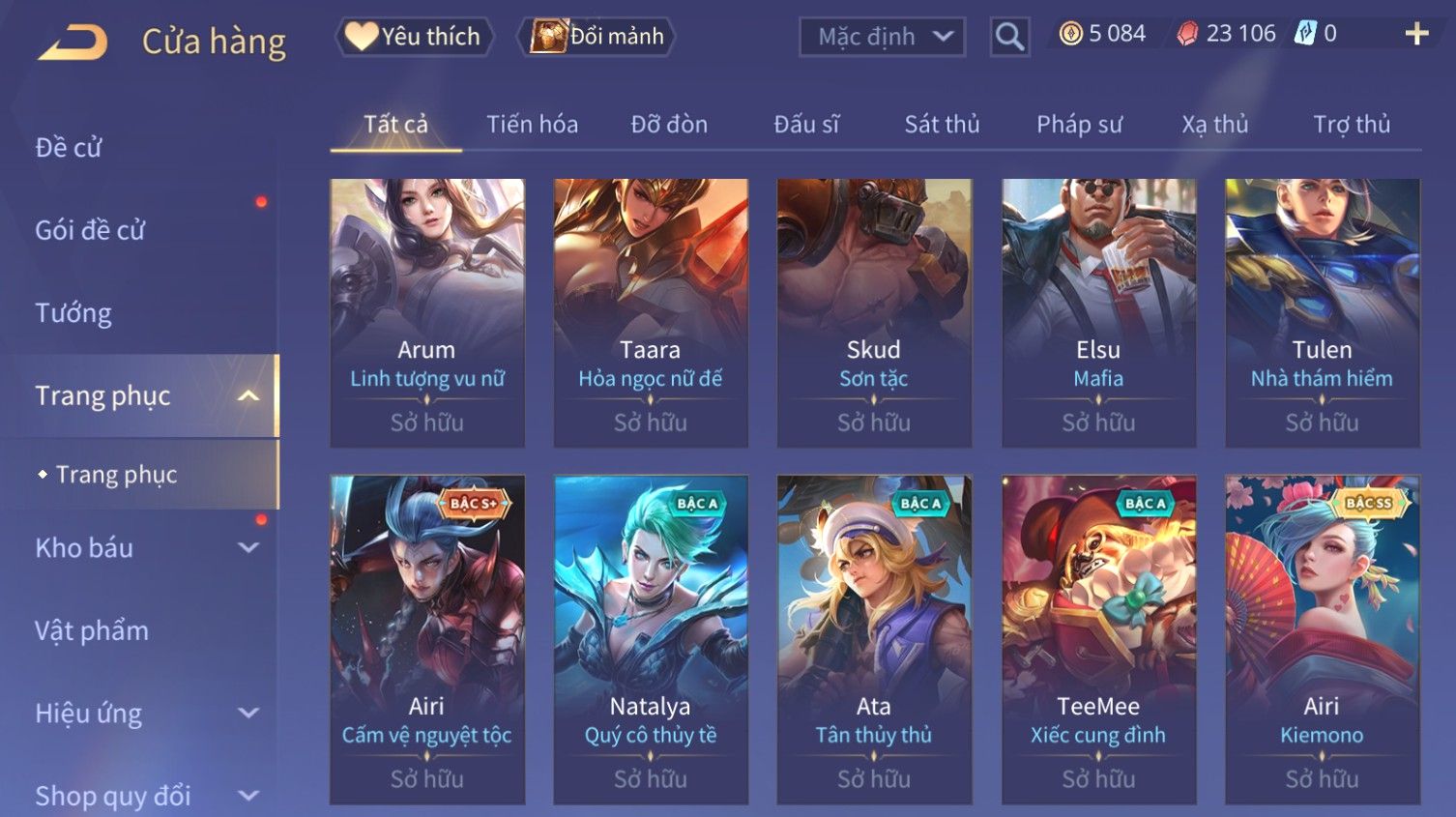Switch to the Pháp sư tab
The width and height of the screenshot is (1456, 817).
(1079, 124)
